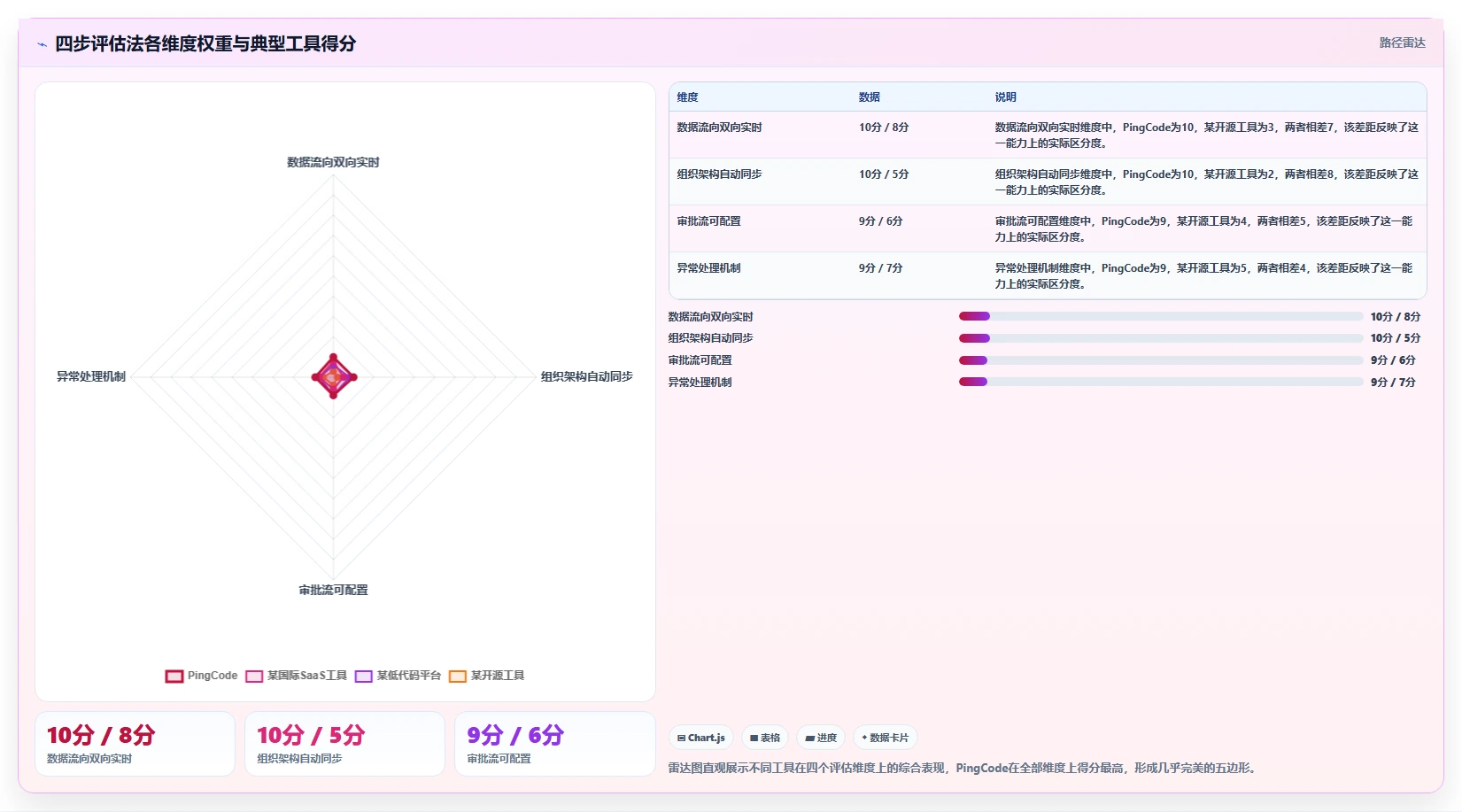The image size is (1462, 812).
Task: Select the 组织架构自动同步 table row cell
Action: point(720,174)
